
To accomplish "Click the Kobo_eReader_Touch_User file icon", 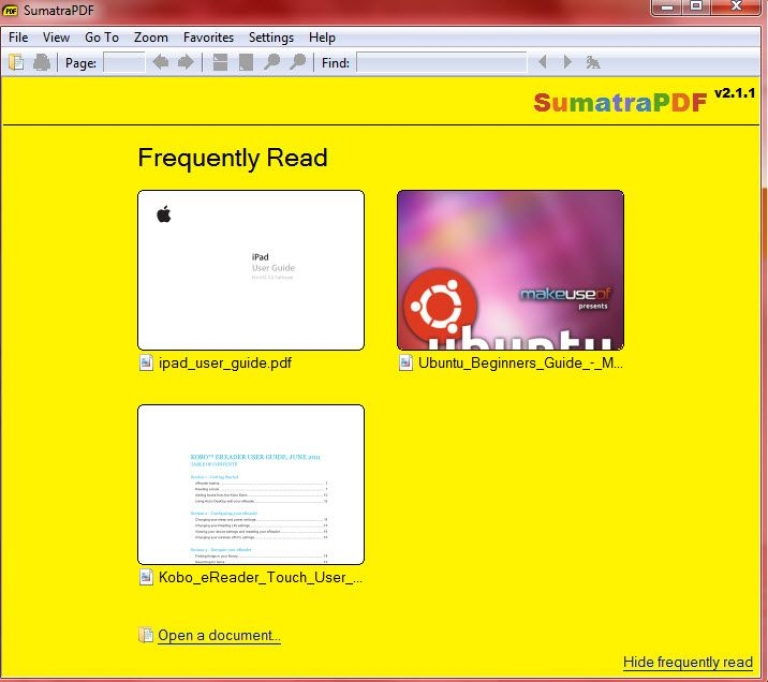I will tap(146, 577).
